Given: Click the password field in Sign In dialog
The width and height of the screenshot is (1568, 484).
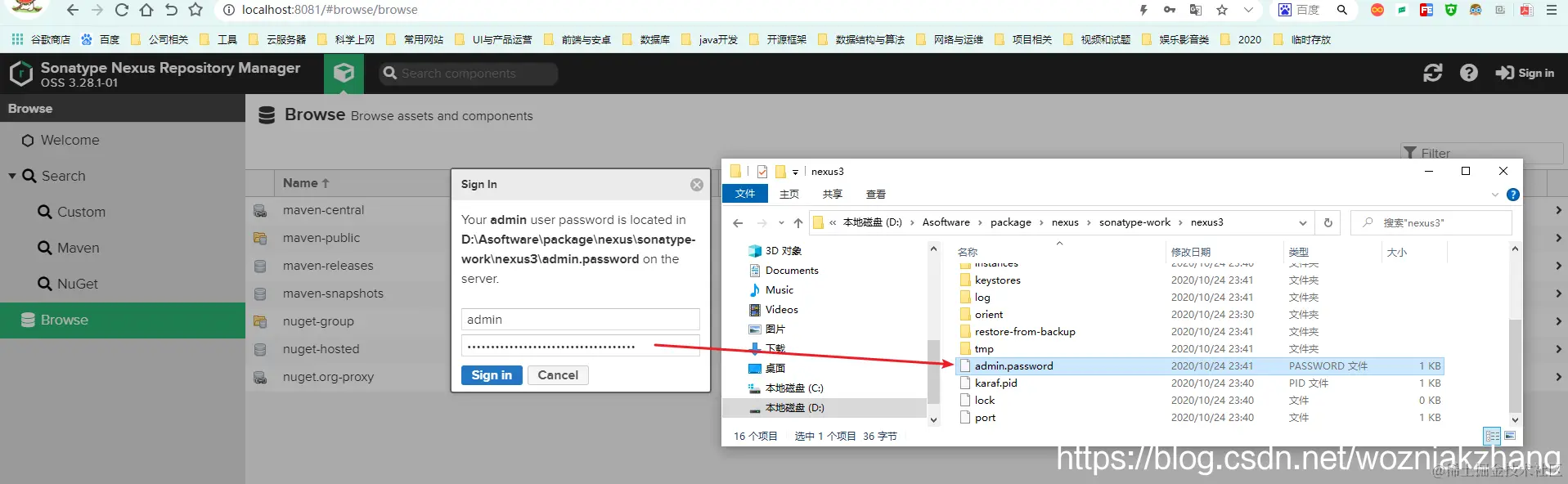Looking at the screenshot, I should click(580, 346).
